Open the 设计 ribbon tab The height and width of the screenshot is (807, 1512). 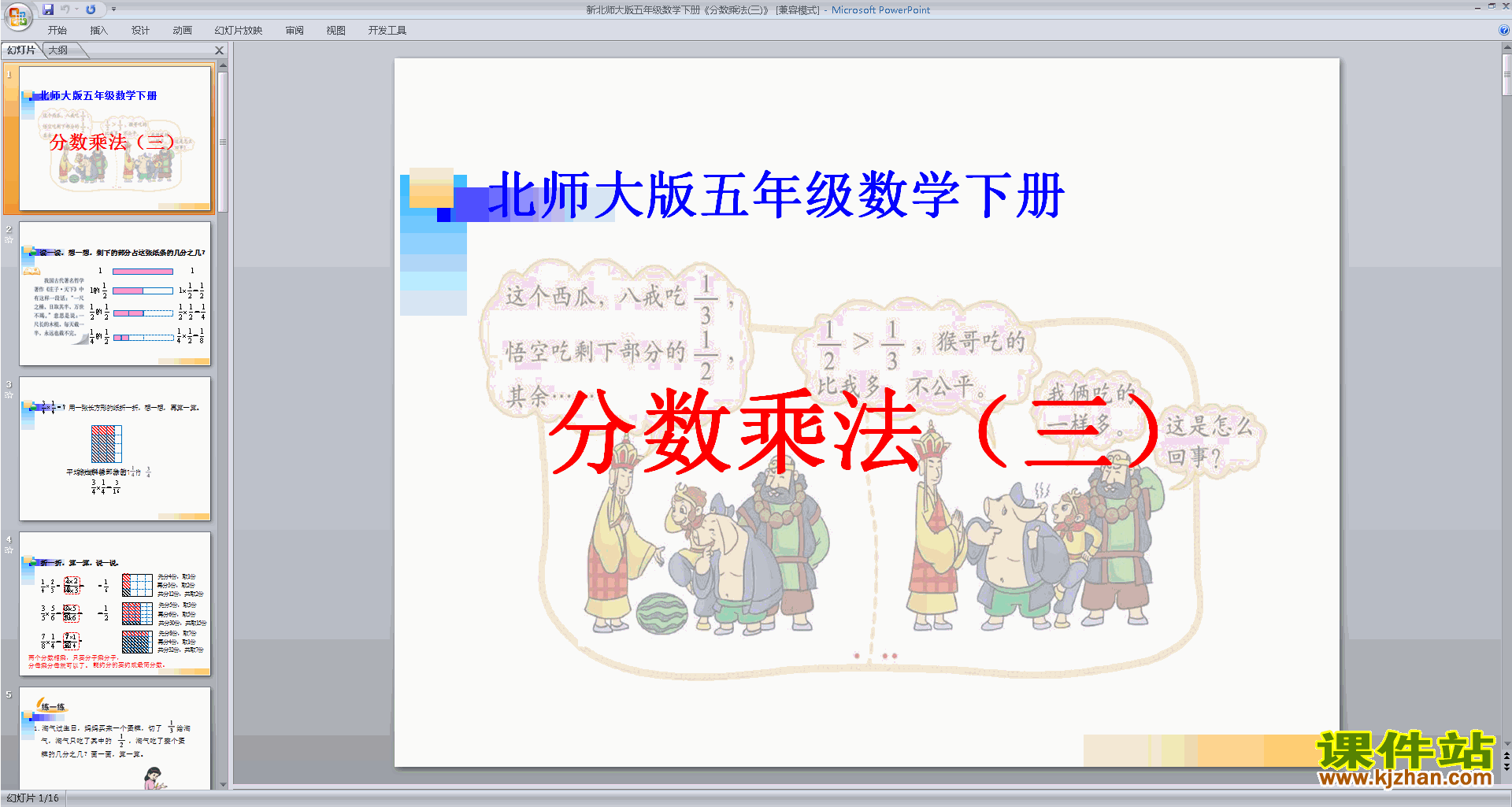pyautogui.click(x=140, y=31)
